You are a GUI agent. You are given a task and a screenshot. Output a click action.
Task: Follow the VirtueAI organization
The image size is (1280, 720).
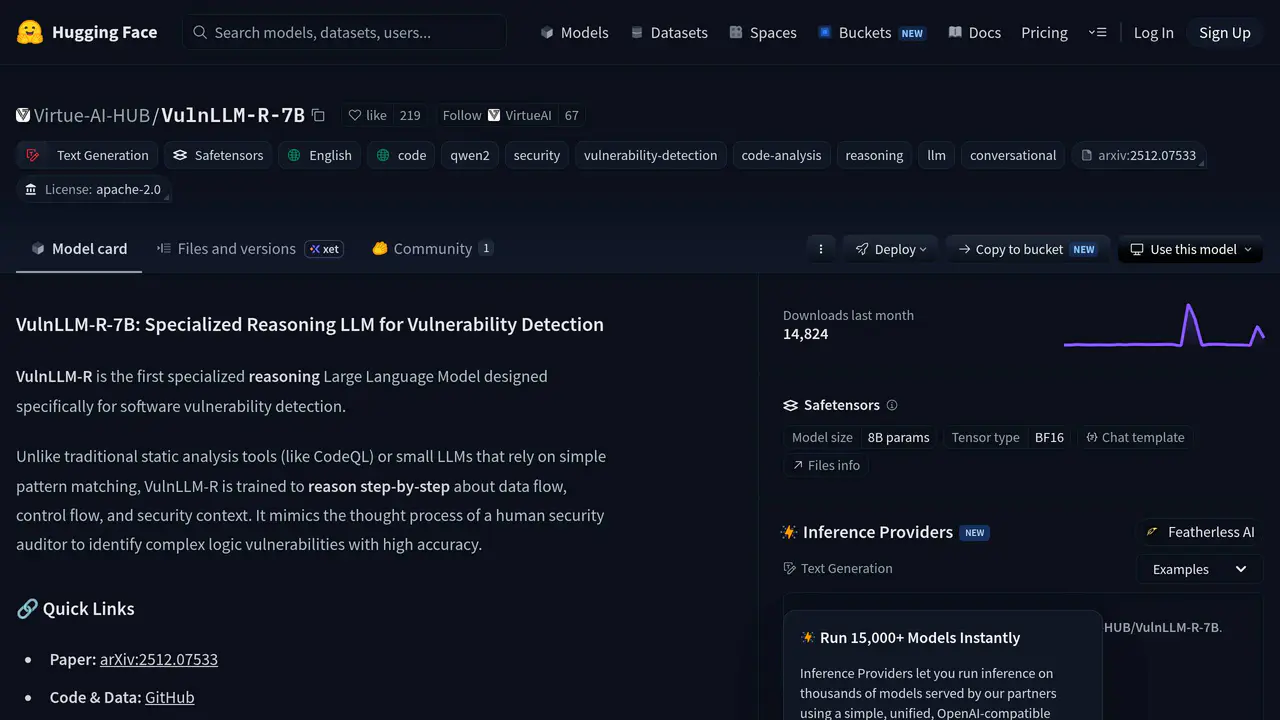pyautogui.click(x=497, y=115)
